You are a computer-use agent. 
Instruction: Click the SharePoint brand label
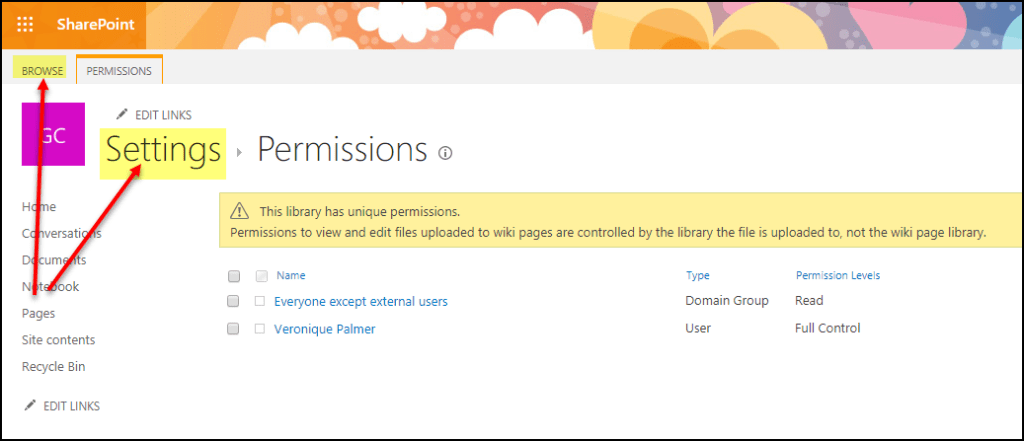(x=96, y=24)
